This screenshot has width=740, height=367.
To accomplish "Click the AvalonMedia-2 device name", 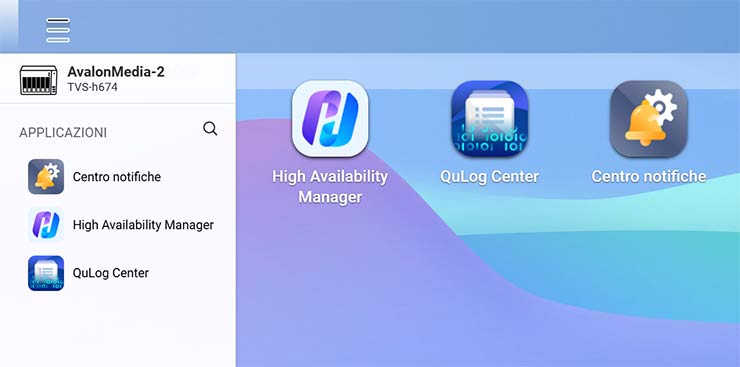I will coord(116,72).
